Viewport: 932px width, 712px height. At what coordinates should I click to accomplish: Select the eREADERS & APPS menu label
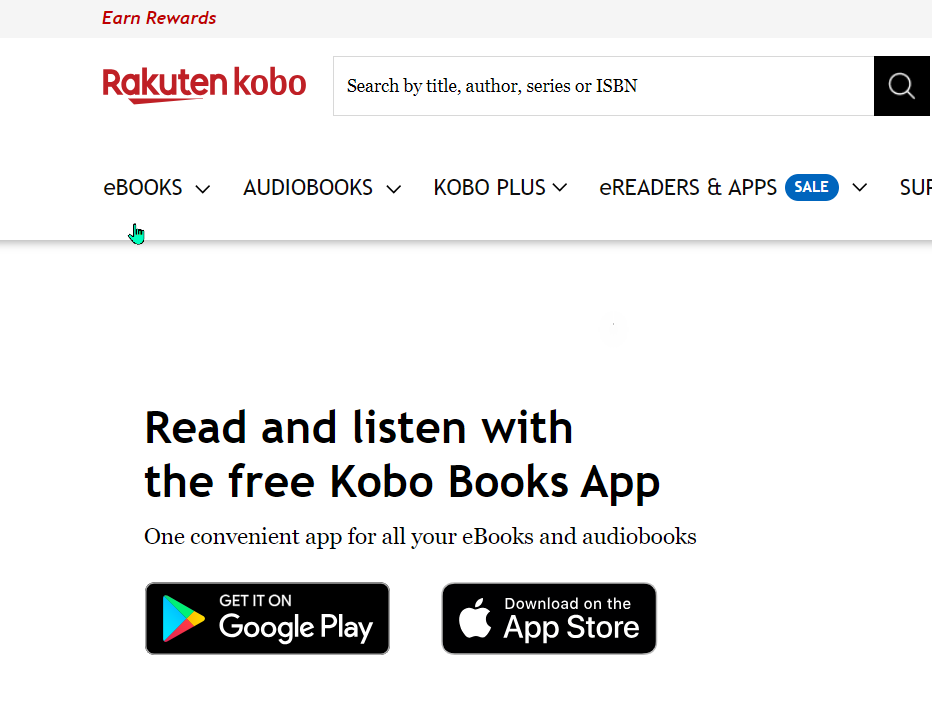pos(688,188)
